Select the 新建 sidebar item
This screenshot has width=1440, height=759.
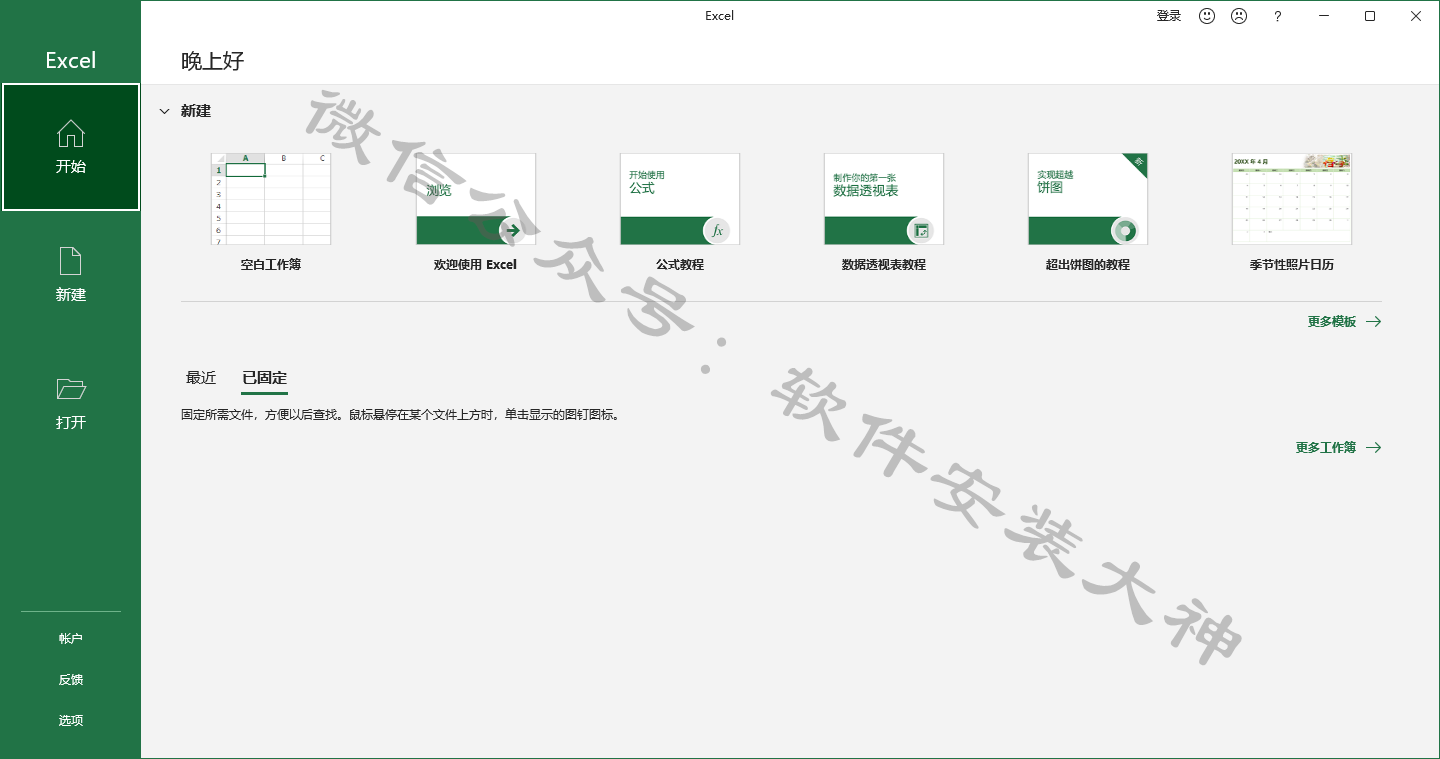pyautogui.click(x=71, y=275)
